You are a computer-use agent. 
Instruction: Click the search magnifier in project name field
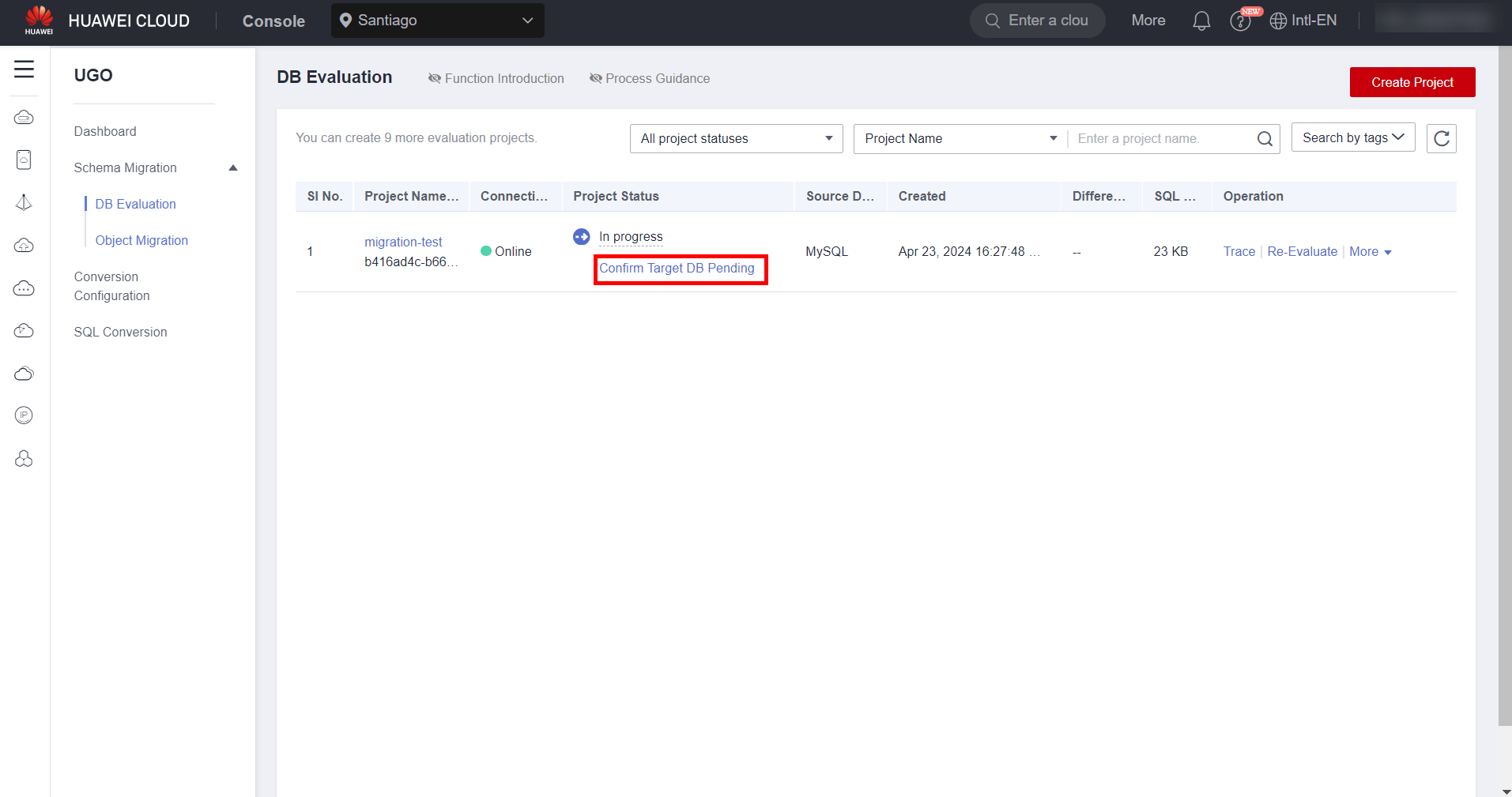(x=1265, y=139)
